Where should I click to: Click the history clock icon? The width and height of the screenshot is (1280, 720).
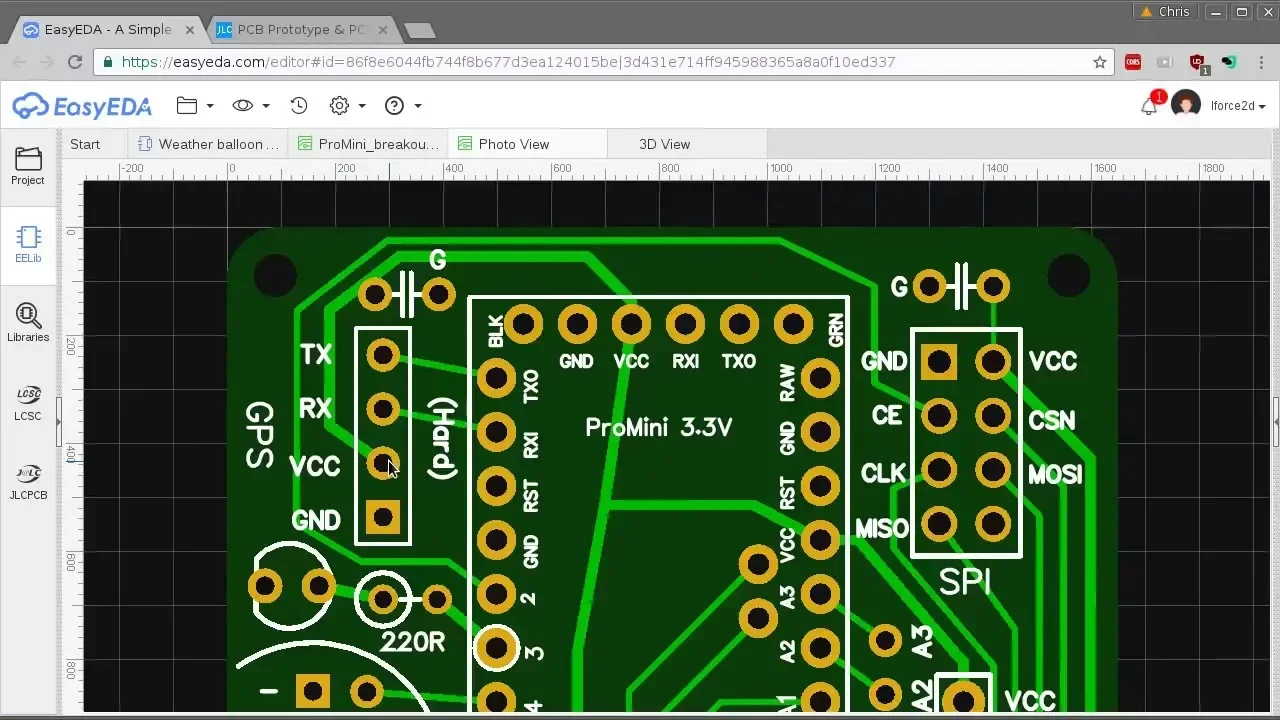pyautogui.click(x=299, y=106)
